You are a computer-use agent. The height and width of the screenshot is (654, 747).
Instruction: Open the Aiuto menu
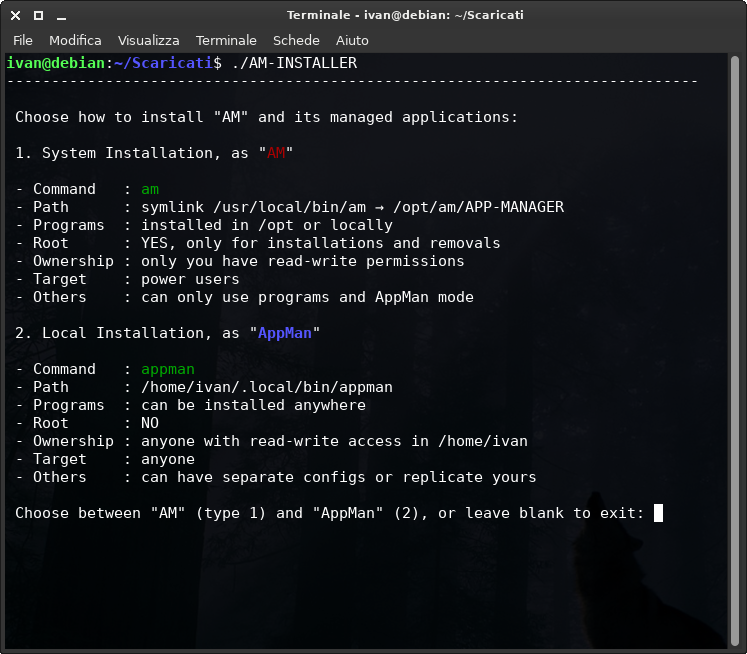(352, 40)
